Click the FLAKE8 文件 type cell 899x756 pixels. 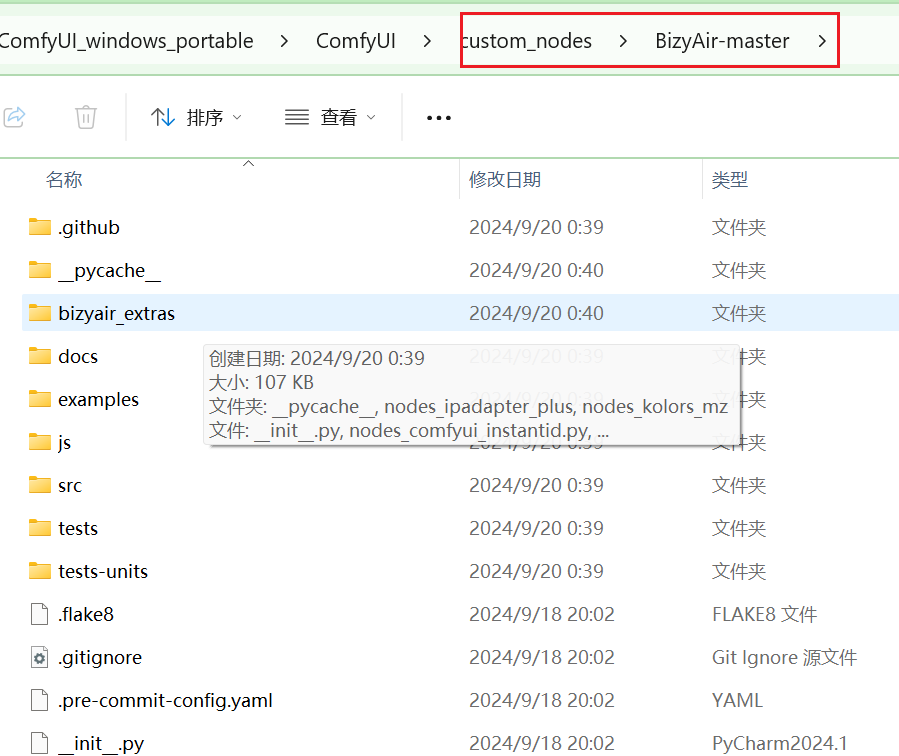tap(764, 614)
